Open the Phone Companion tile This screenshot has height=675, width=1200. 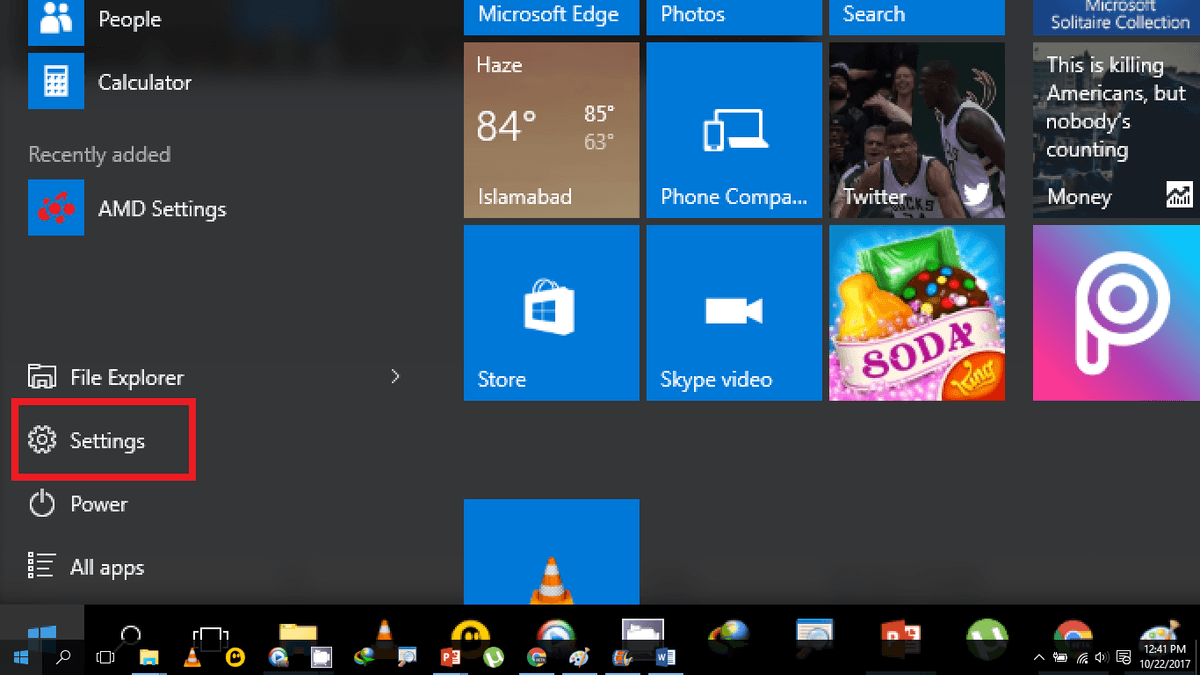coord(733,130)
